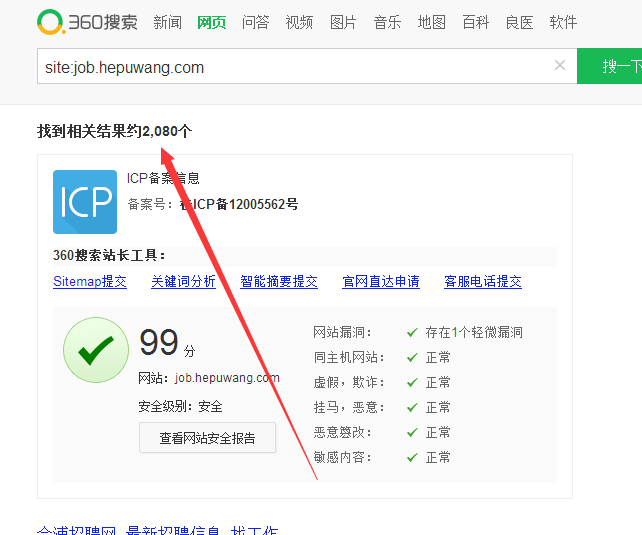Open the Sitemap提交 link

[90, 282]
